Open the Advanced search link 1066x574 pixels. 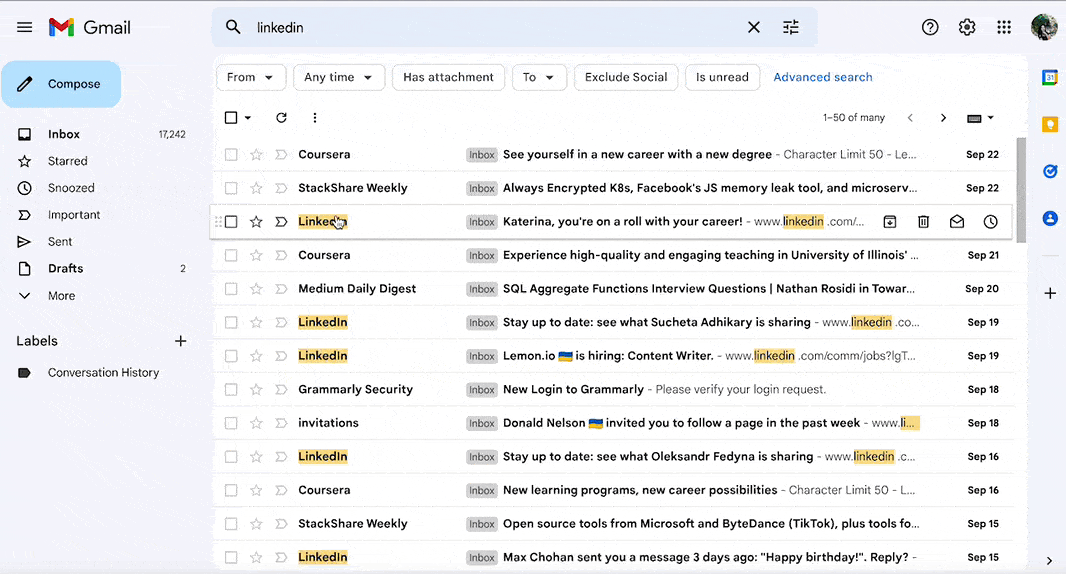[x=822, y=77]
